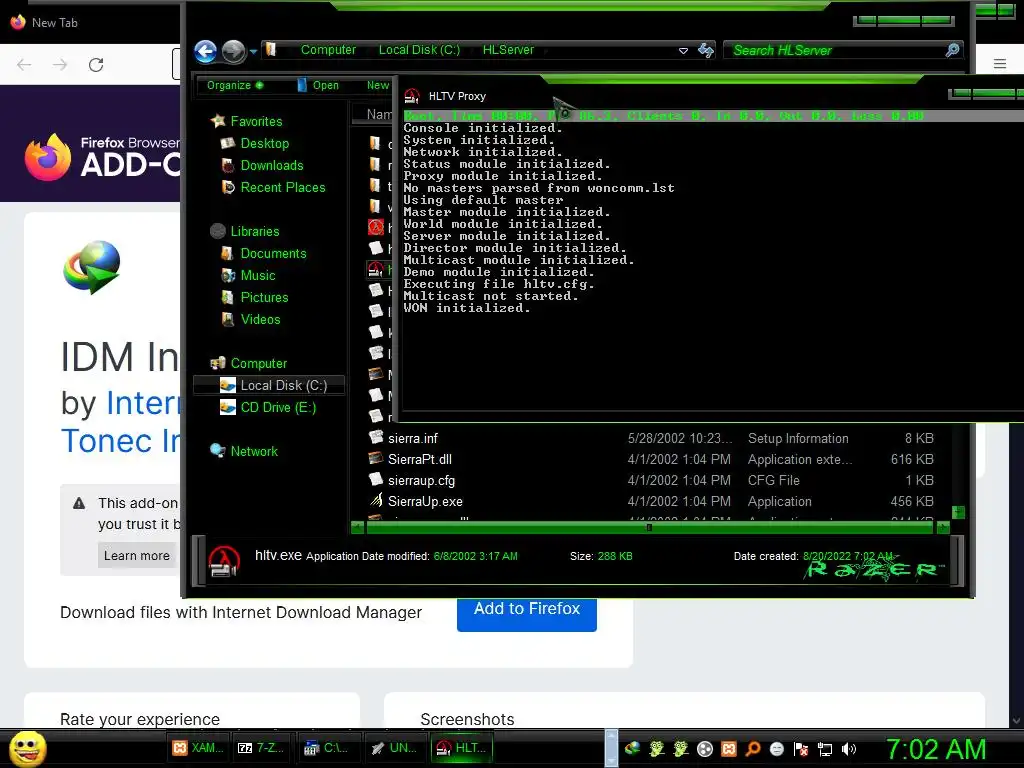Click Open button in Explorer toolbar
The height and width of the screenshot is (768, 1024).
click(318, 85)
